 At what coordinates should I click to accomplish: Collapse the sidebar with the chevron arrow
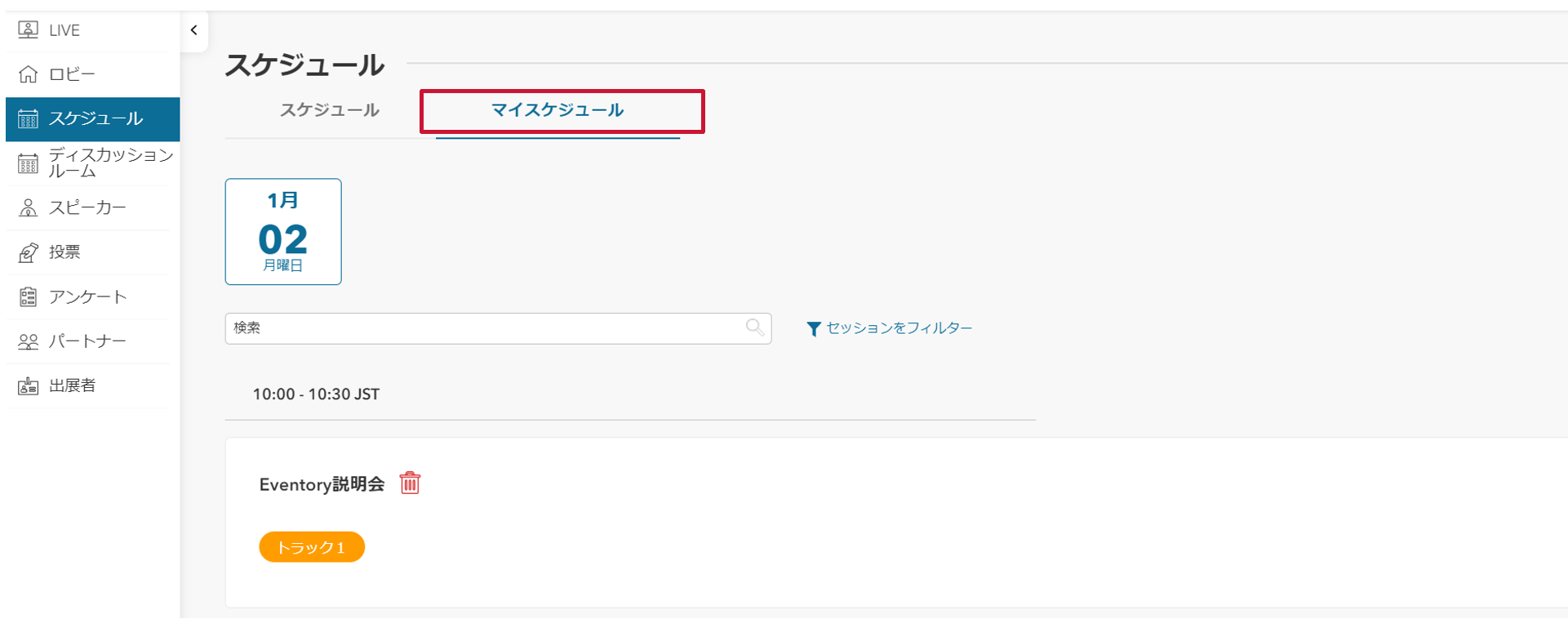click(x=193, y=30)
